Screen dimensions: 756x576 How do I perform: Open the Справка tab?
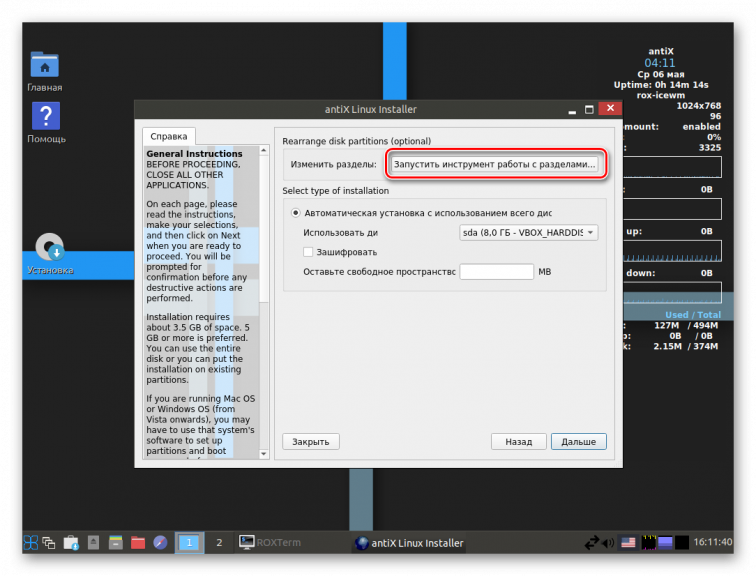click(x=169, y=136)
